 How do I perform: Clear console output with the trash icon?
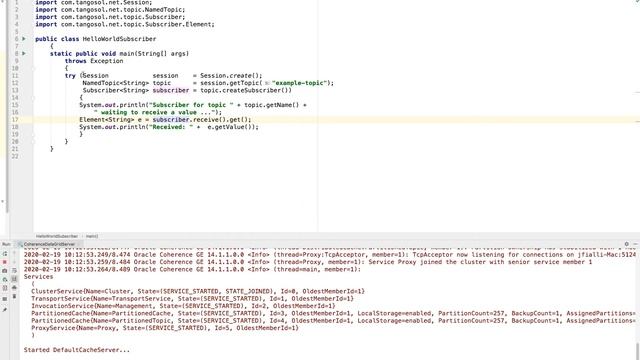tap(14, 296)
